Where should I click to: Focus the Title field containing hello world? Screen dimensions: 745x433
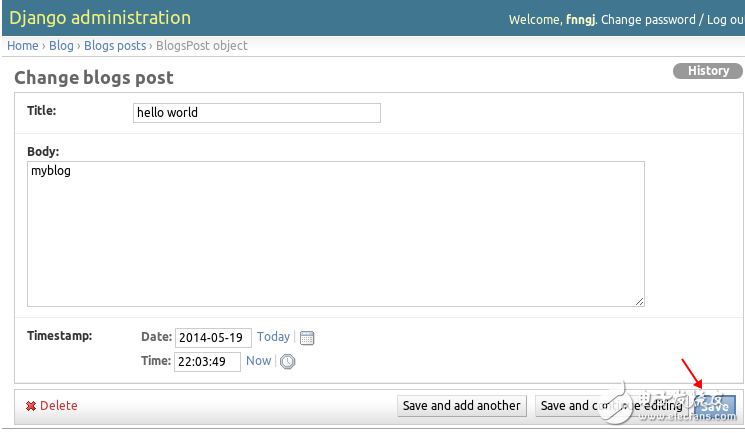pyautogui.click(x=256, y=113)
